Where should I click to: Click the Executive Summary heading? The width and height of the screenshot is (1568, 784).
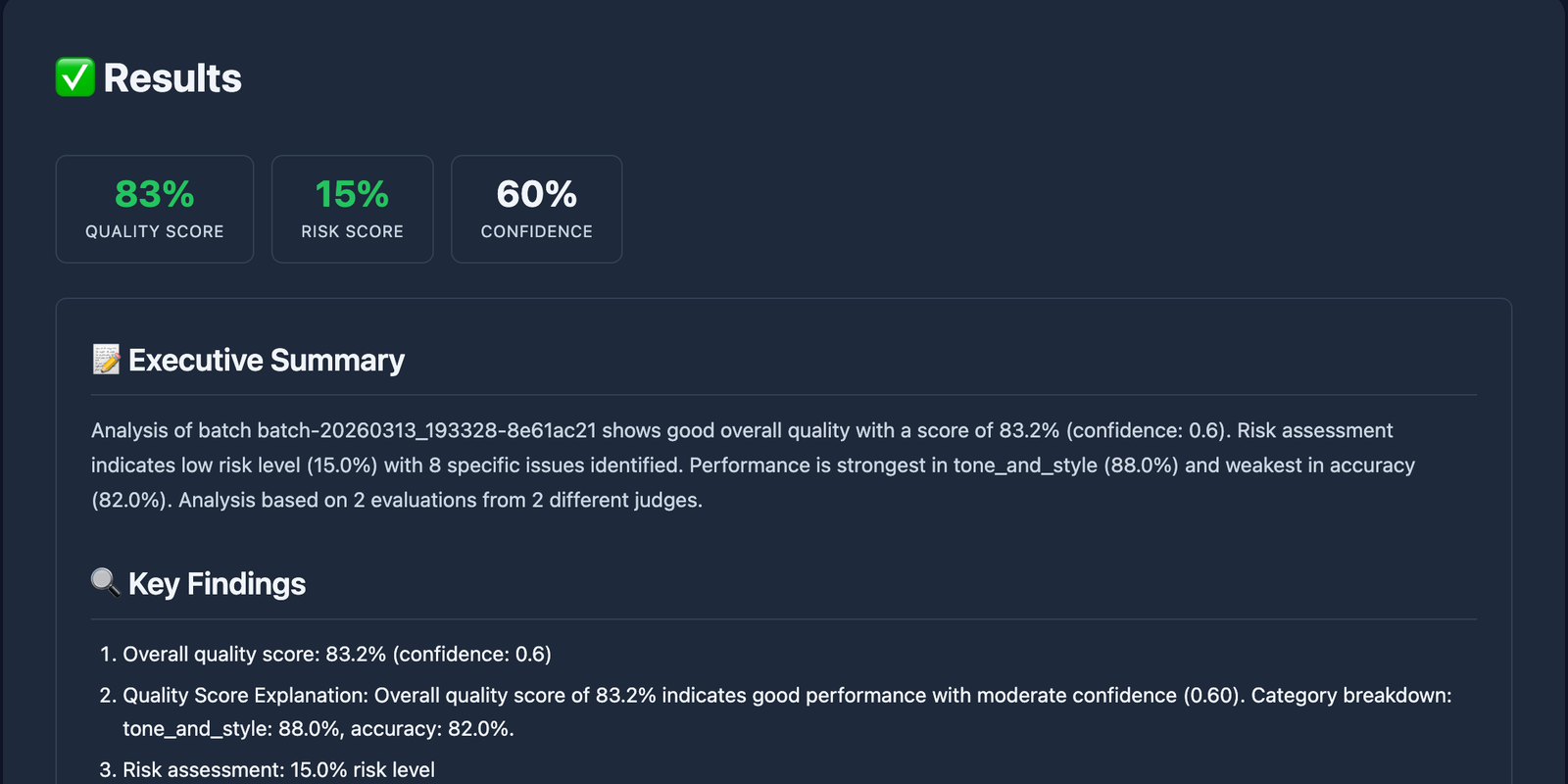267,361
